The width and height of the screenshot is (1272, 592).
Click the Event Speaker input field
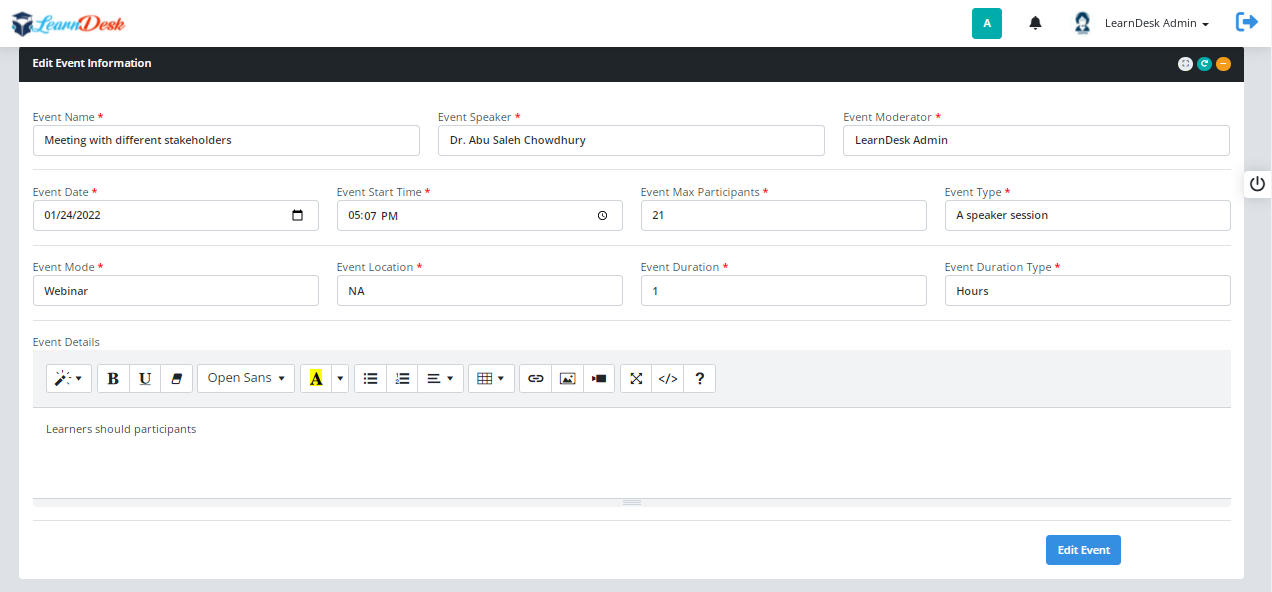click(631, 140)
